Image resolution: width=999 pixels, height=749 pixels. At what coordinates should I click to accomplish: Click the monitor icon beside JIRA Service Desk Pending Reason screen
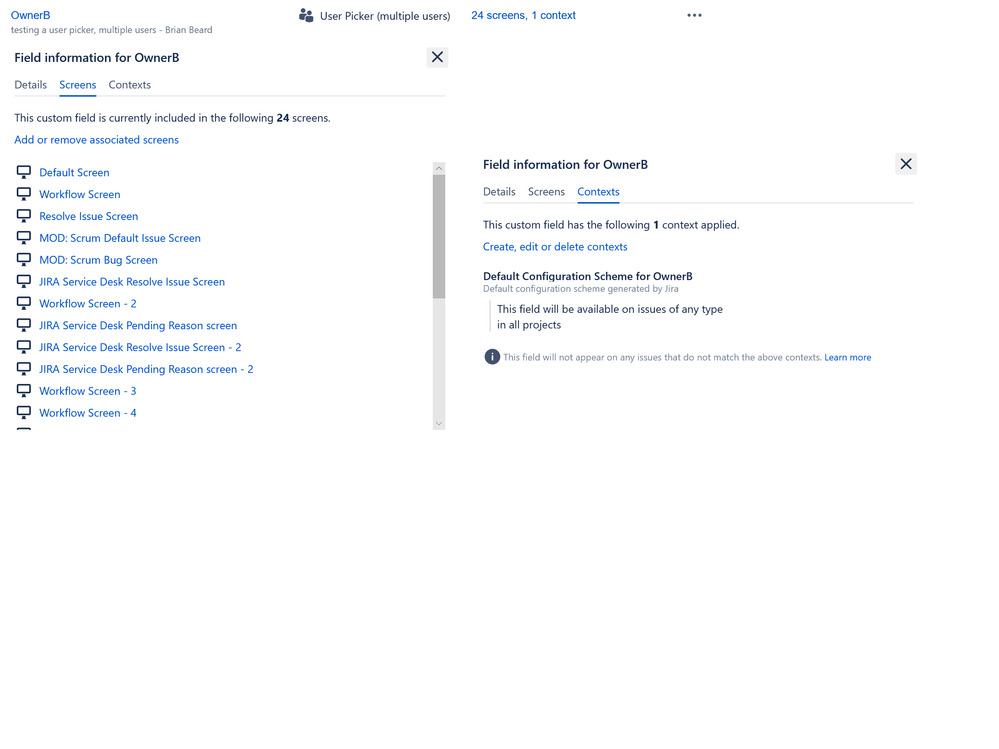23,325
